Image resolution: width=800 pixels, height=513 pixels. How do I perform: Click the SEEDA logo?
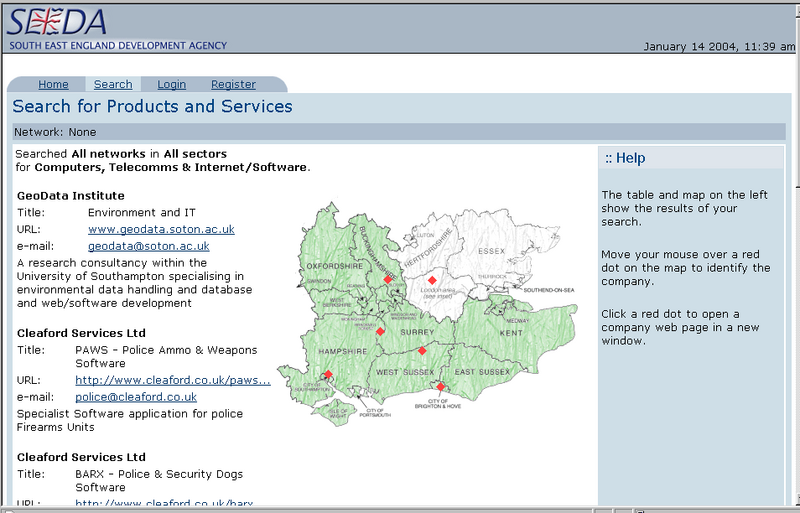pyautogui.click(x=56, y=22)
